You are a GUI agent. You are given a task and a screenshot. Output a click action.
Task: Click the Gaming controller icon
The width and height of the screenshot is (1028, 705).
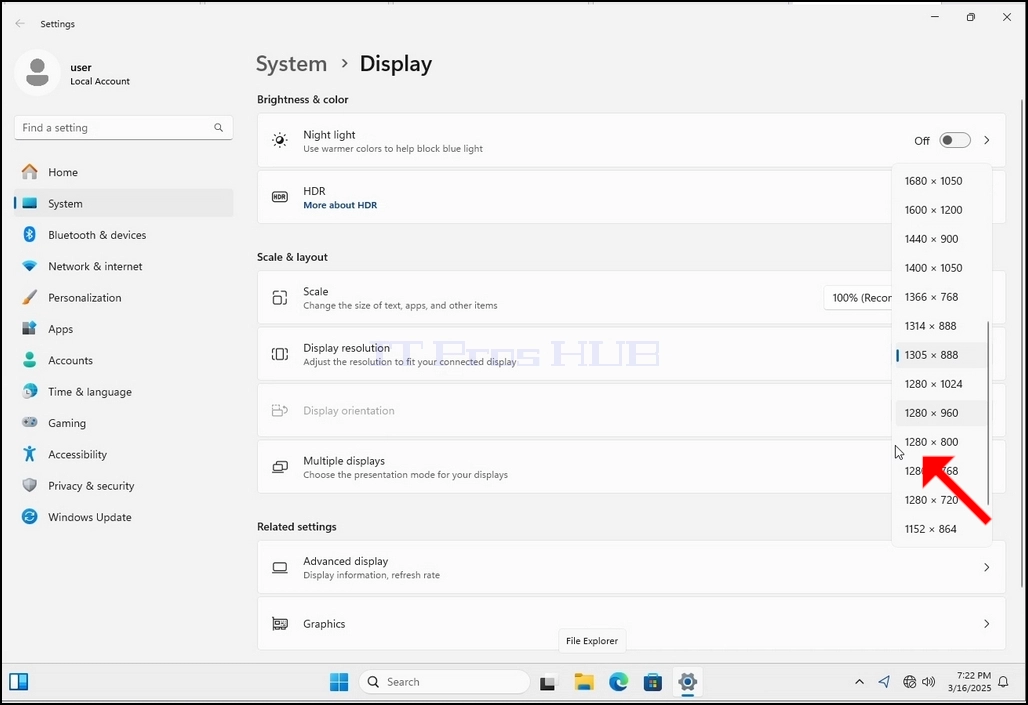coord(30,422)
